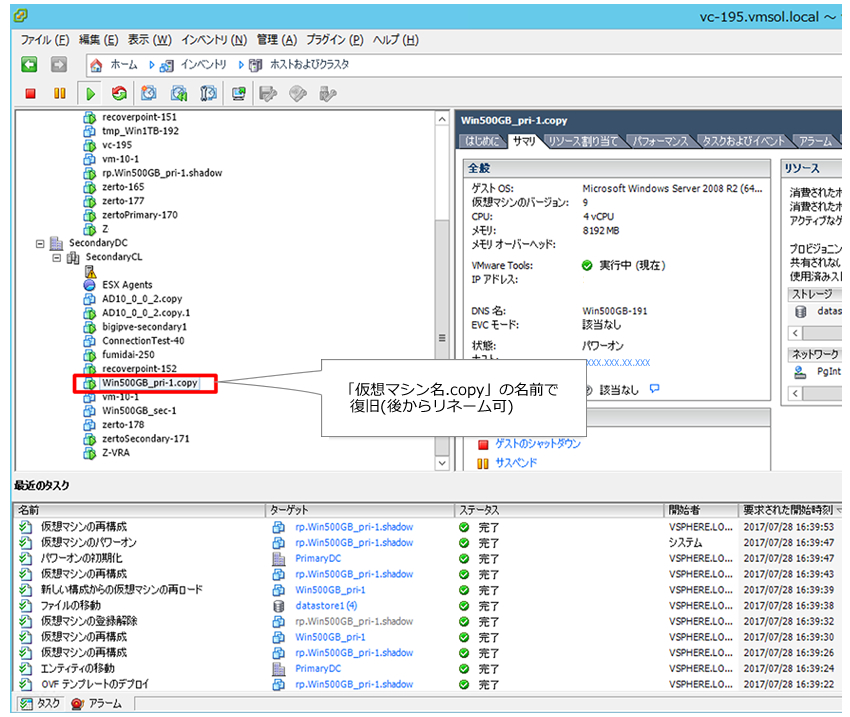
Task: Select the bigipve-secondary1 virtual machine
Action: [144, 327]
